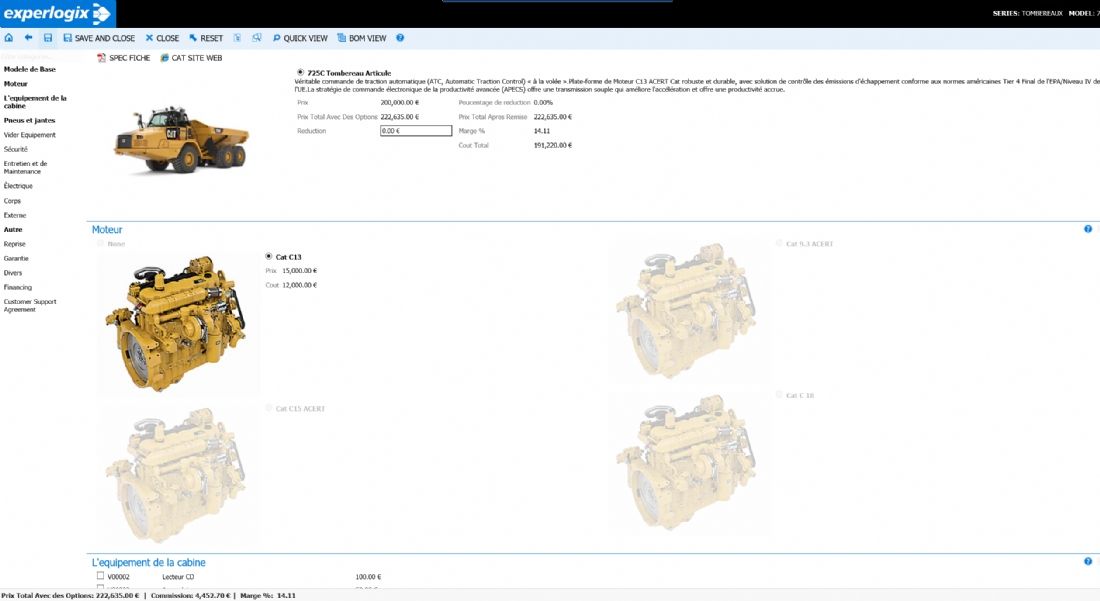Click status bar Prix Total Avec des Options

pyautogui.click(x=69, y=595)
